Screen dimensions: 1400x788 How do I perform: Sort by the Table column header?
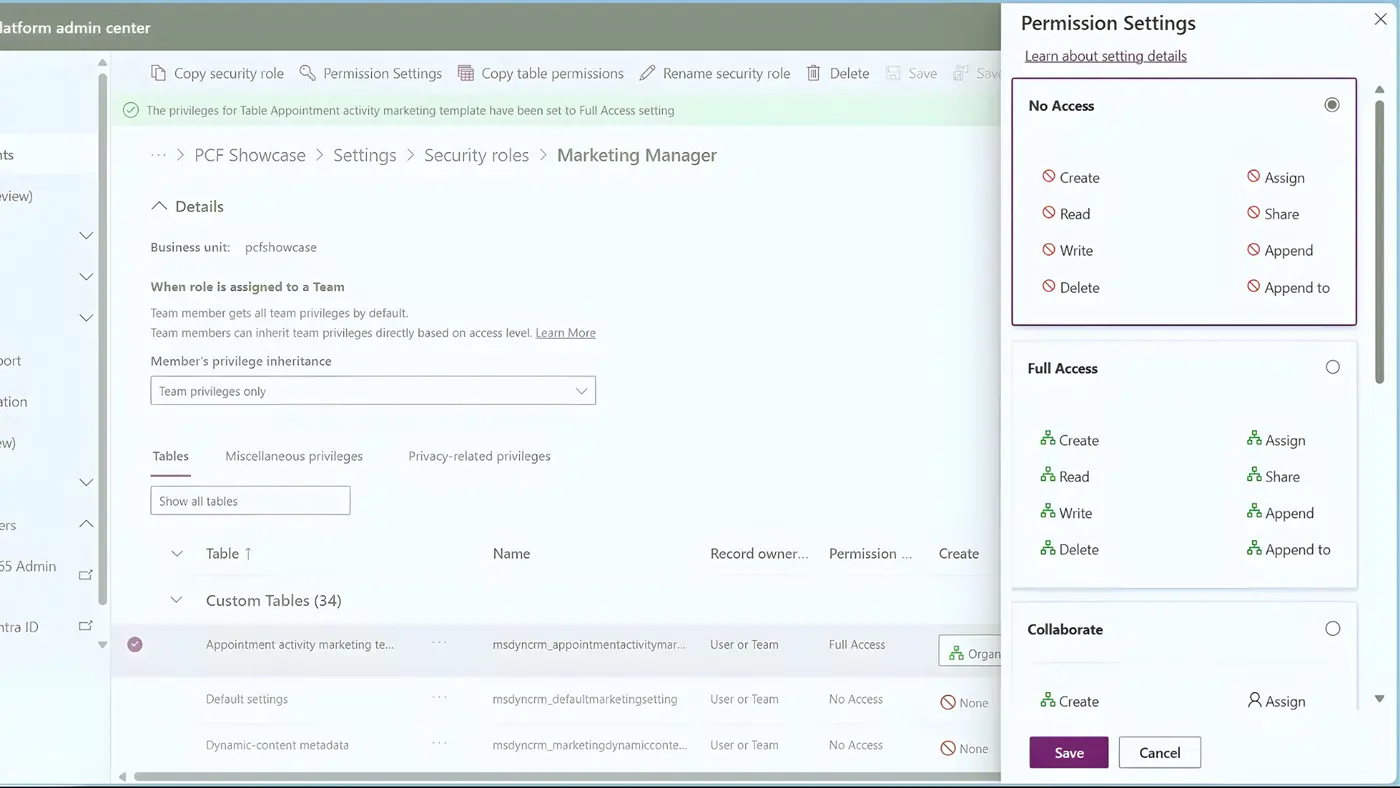click(x=229, y=553)
